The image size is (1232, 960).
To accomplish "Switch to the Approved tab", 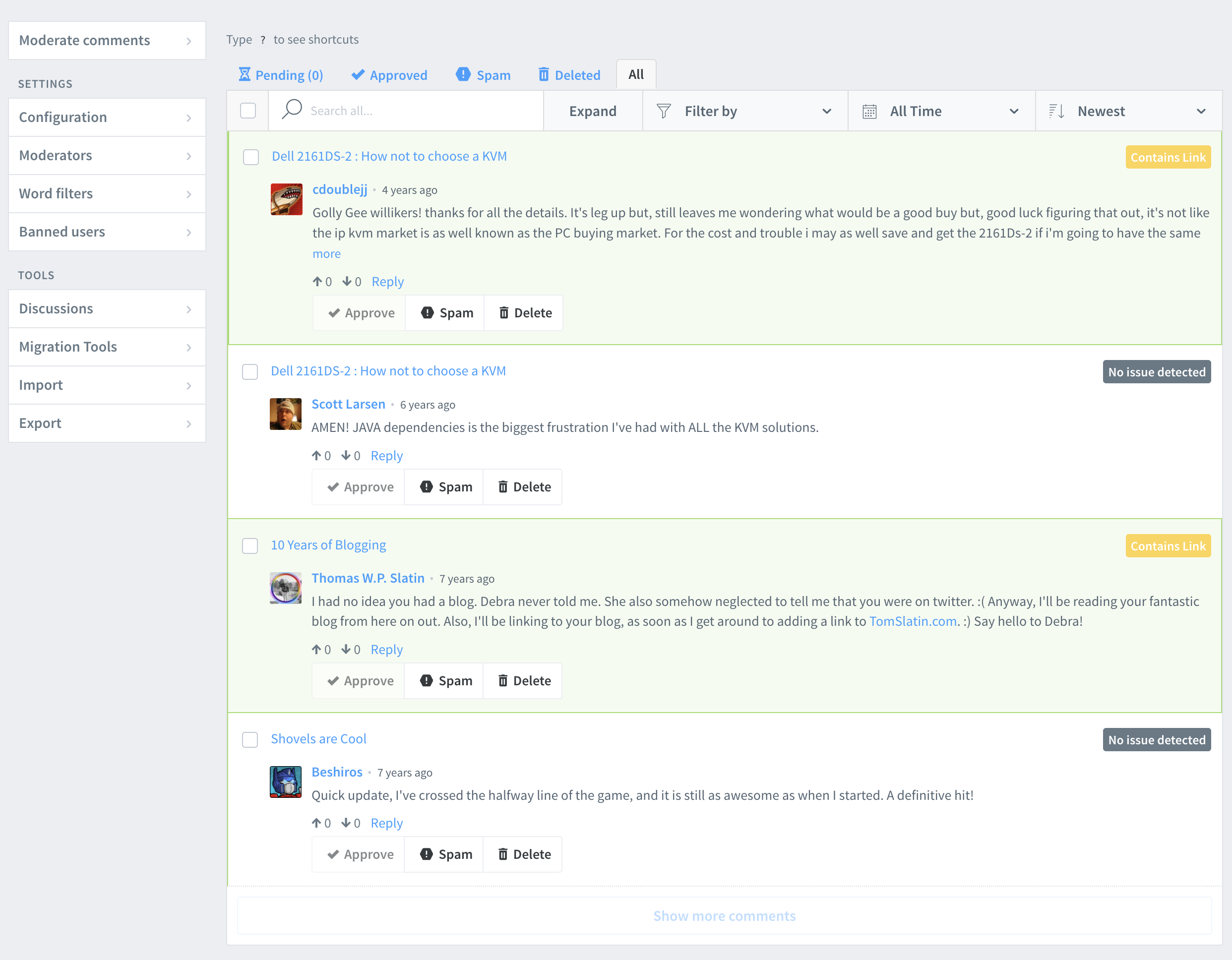I will click(389, 74).
